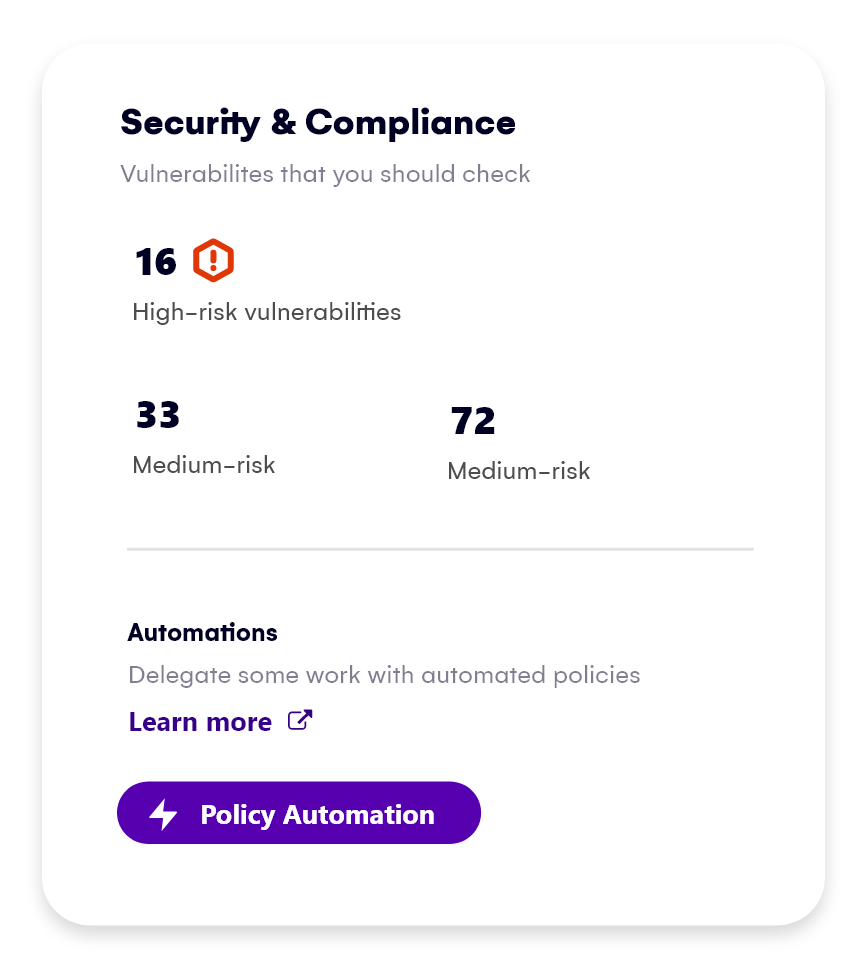Click the word Automation on the purple button

click(359, 815)
